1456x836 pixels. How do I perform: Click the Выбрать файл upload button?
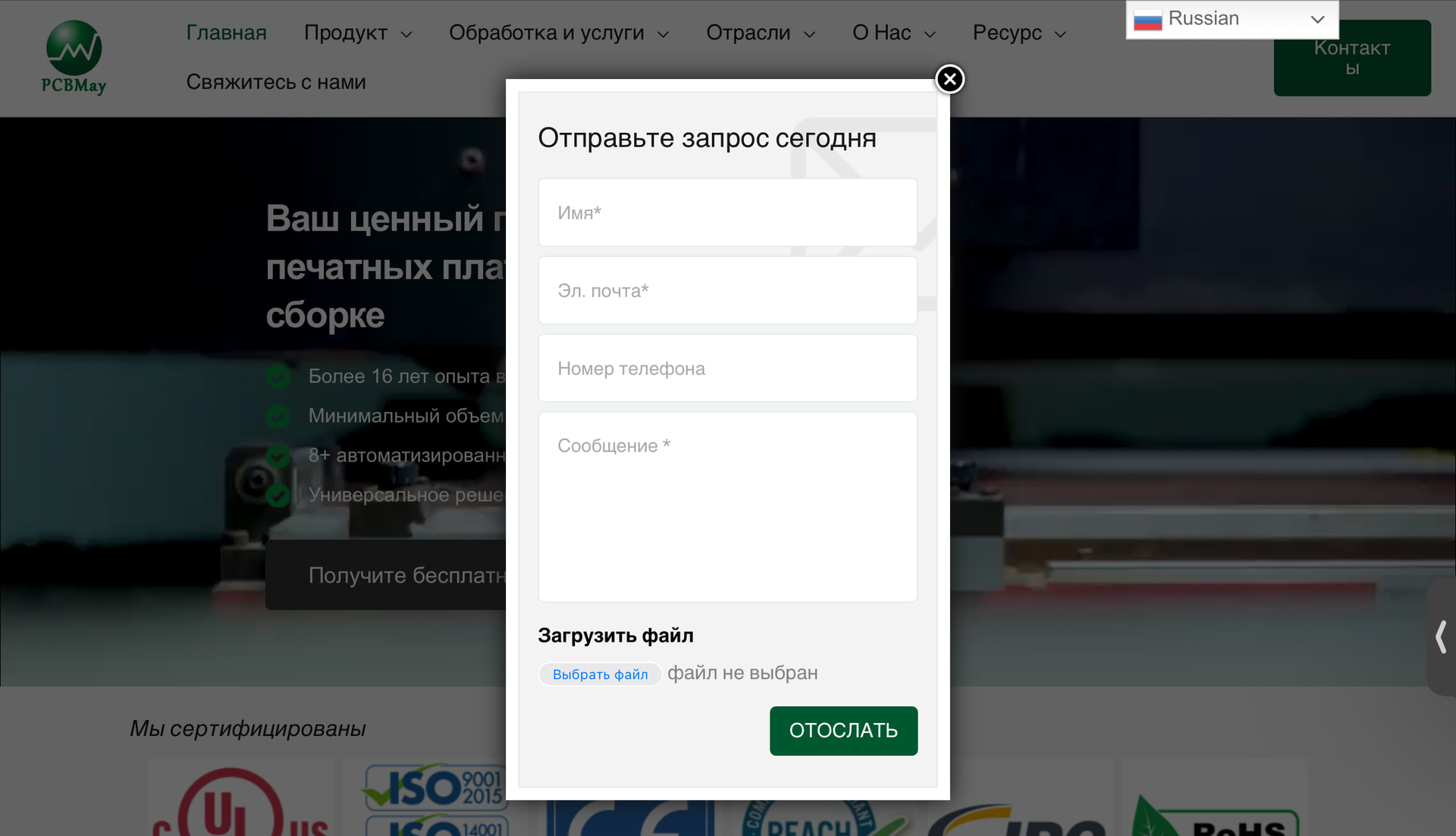pyautogui.click(x=600, y=674)
